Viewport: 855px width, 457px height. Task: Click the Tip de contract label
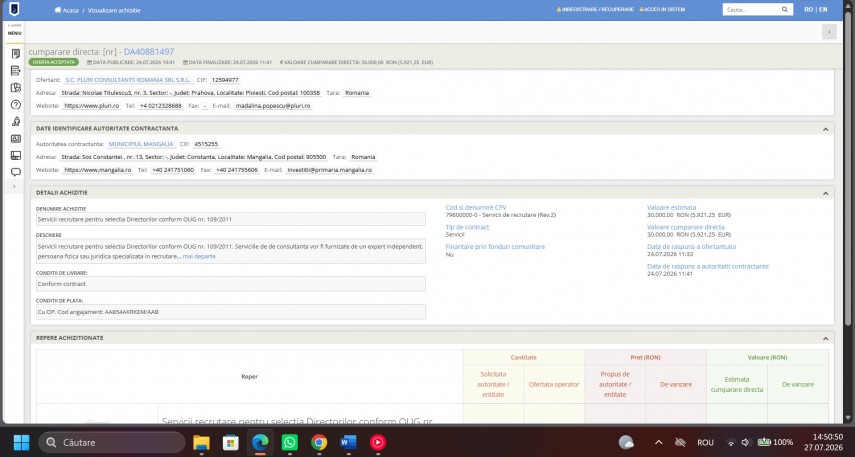click(x=467, y=227)
